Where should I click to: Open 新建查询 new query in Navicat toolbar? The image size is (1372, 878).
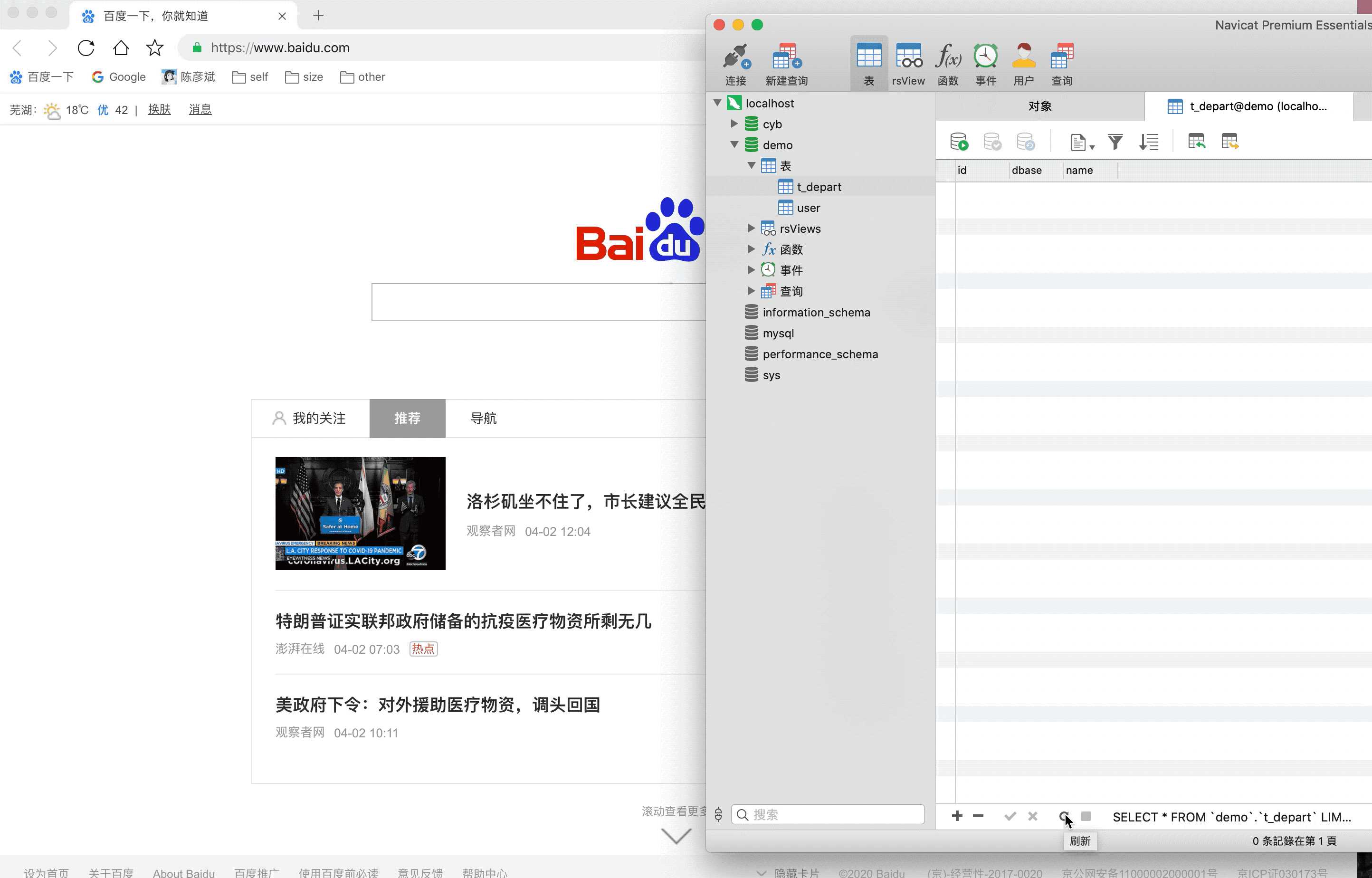(787, 64)
